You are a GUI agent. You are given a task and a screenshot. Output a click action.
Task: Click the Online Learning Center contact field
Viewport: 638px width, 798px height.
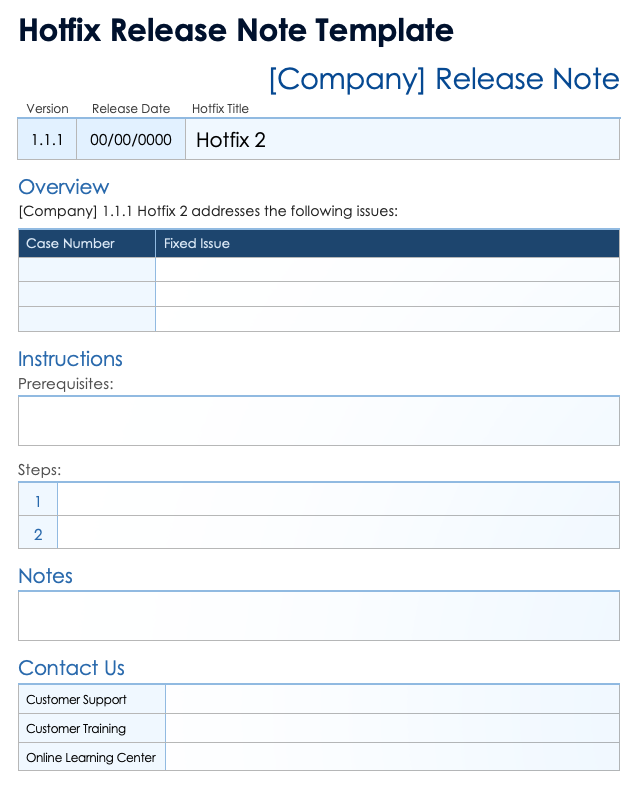[x=392, y=757]
